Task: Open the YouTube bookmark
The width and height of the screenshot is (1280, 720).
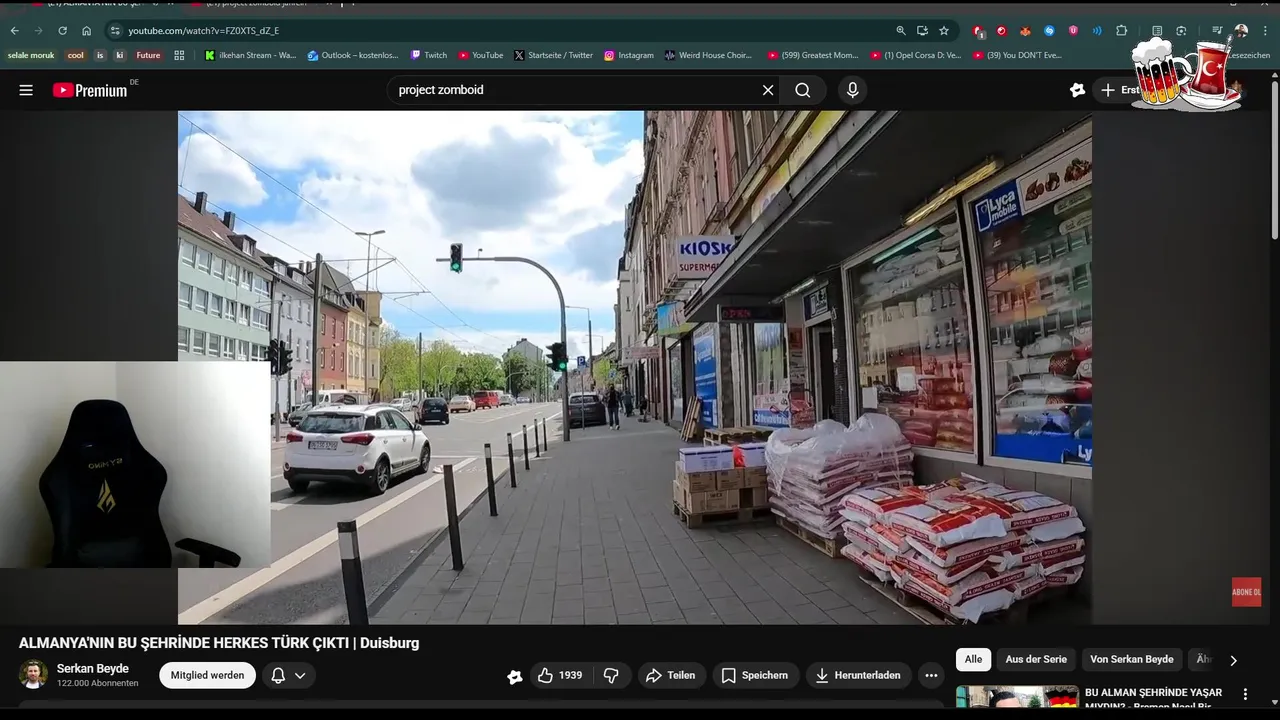Action: tap(481, 55)
